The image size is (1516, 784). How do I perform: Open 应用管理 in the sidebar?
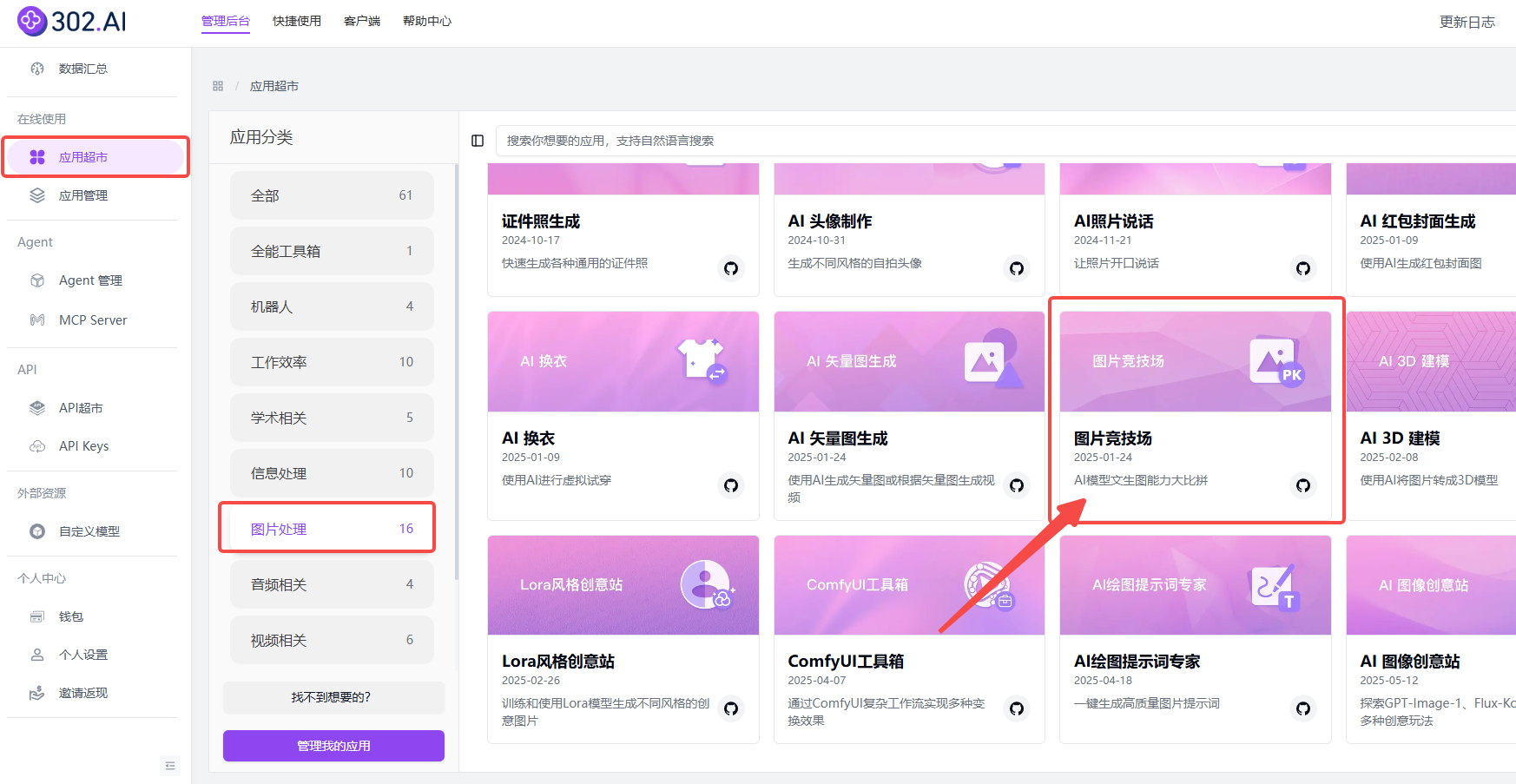click(96, 195)
